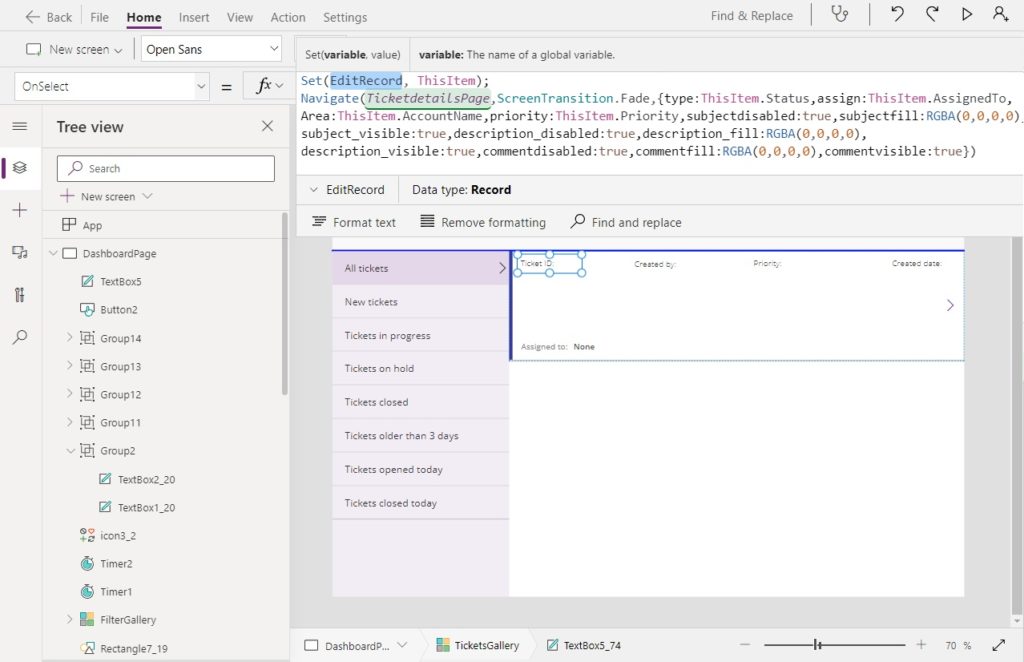The width and height of the screenshot is (1024, 662).
Task: Open the App checker stethoscope icon
Action: point(839,15)
